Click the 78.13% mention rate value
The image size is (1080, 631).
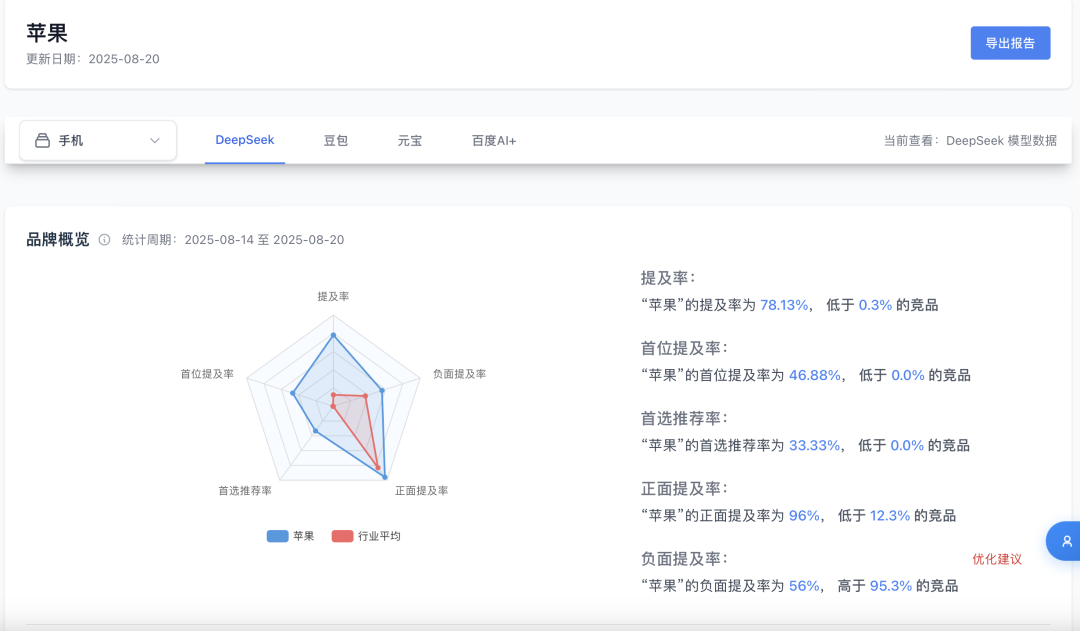click(784, 305)
